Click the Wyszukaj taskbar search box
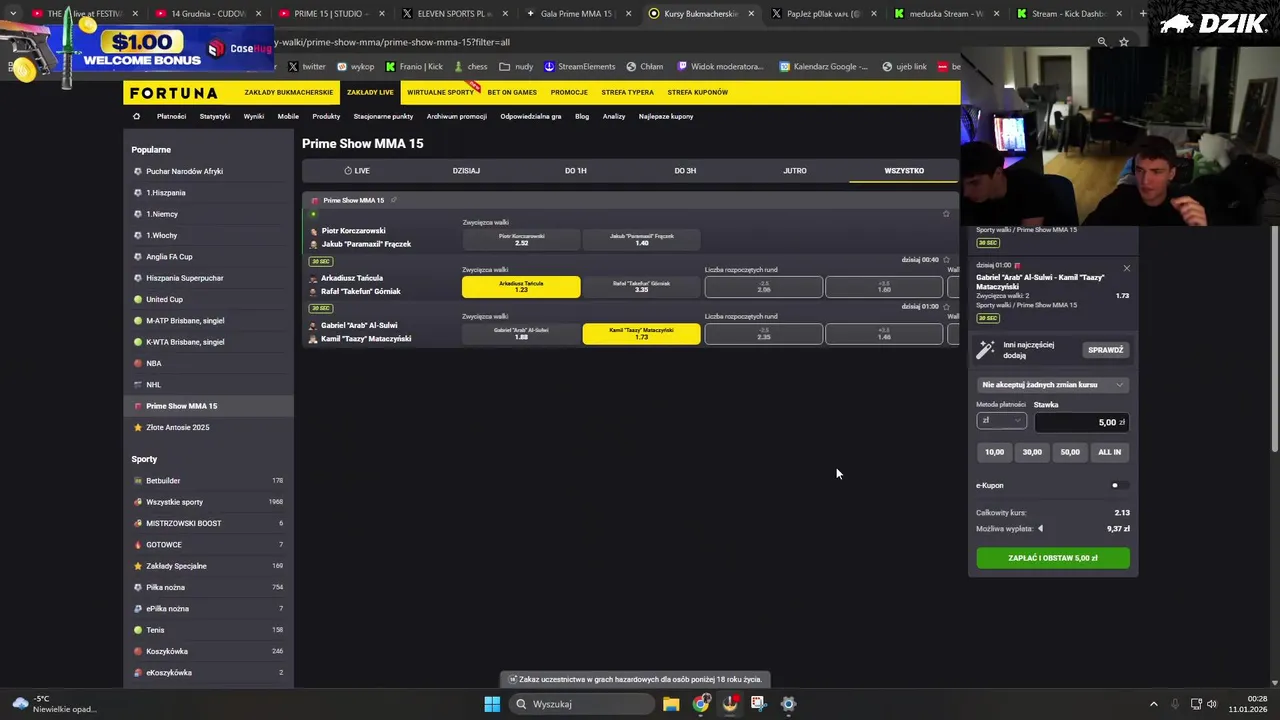The width and height of the screenshot is (1280, 720). click(580, 704)
